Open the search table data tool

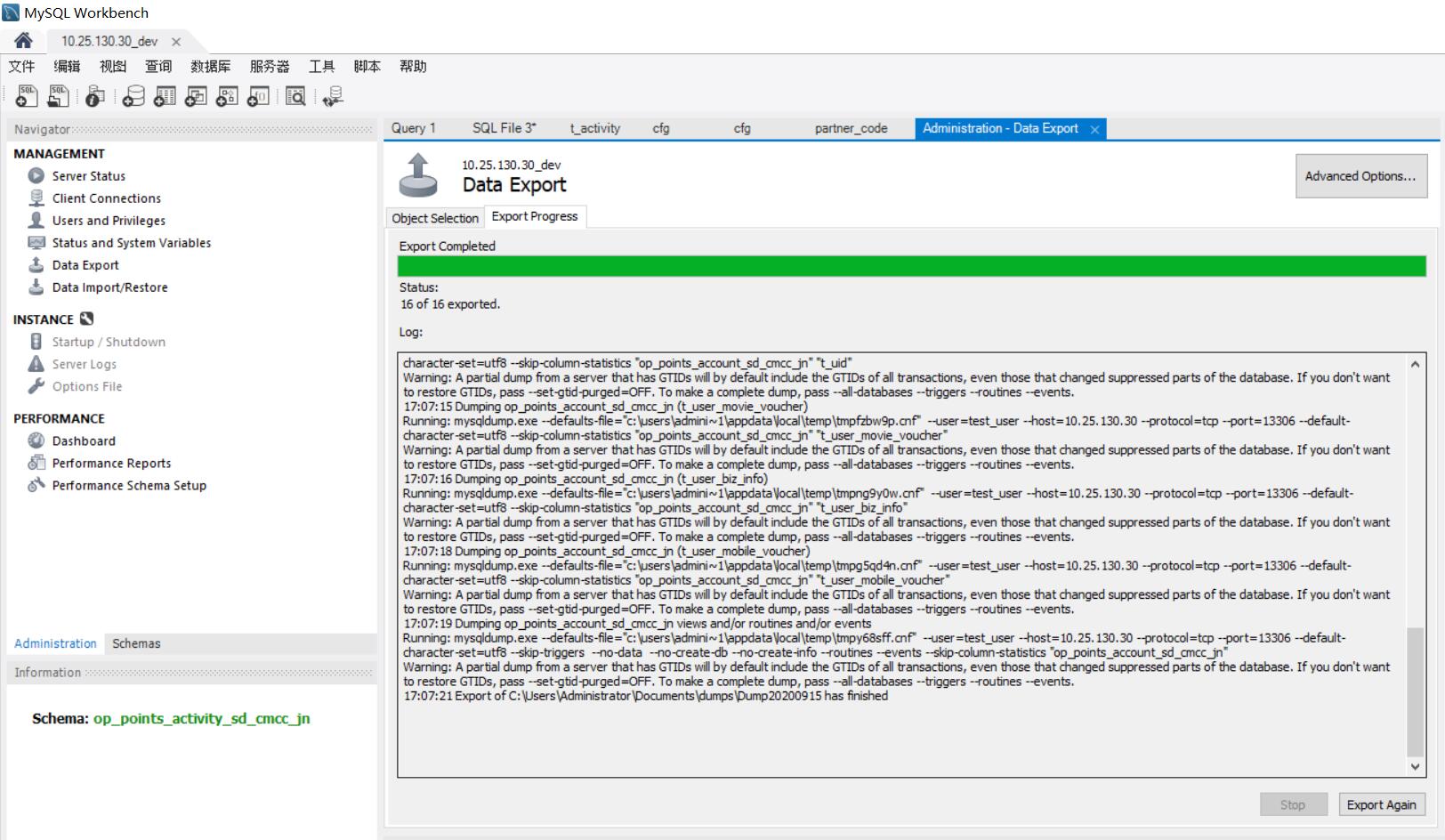[295, 96]
